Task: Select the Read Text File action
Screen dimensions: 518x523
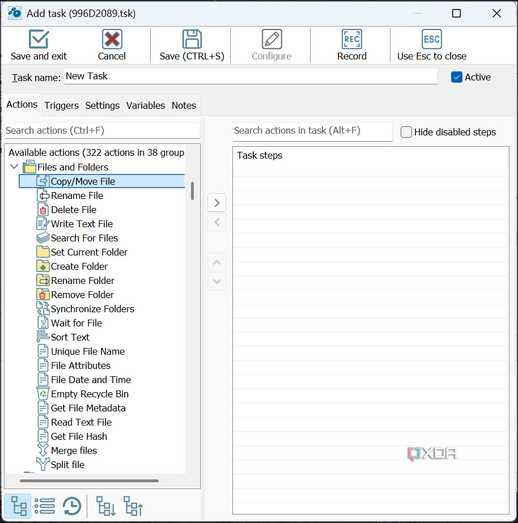Action: click(81, 422)
